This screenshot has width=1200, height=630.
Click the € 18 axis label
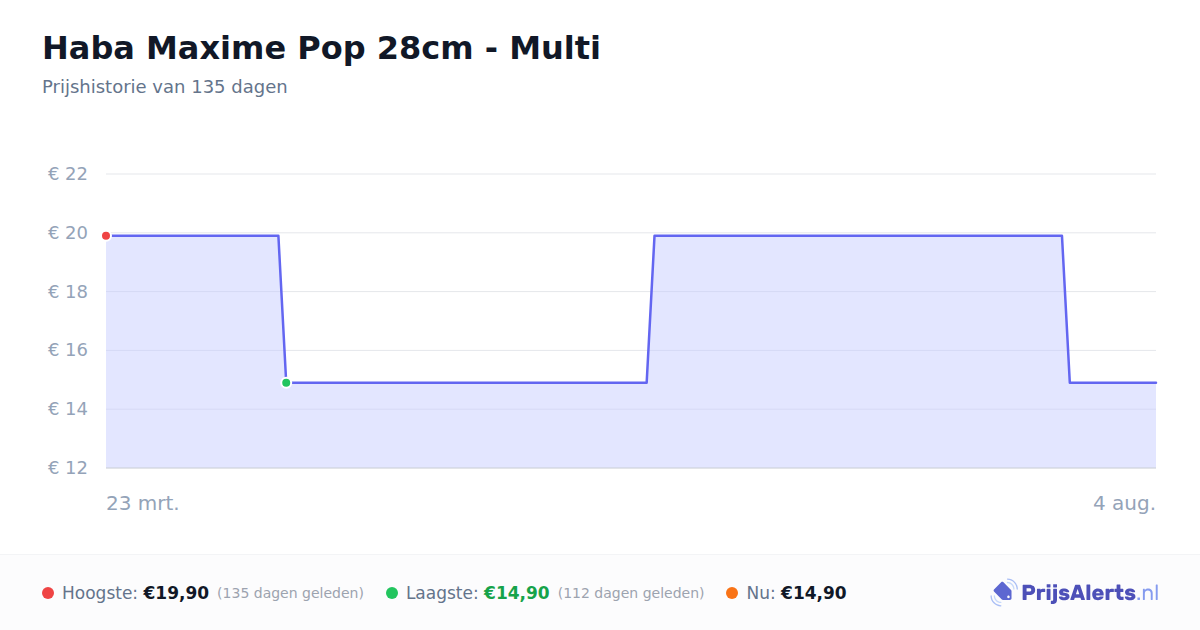[68, 292]
